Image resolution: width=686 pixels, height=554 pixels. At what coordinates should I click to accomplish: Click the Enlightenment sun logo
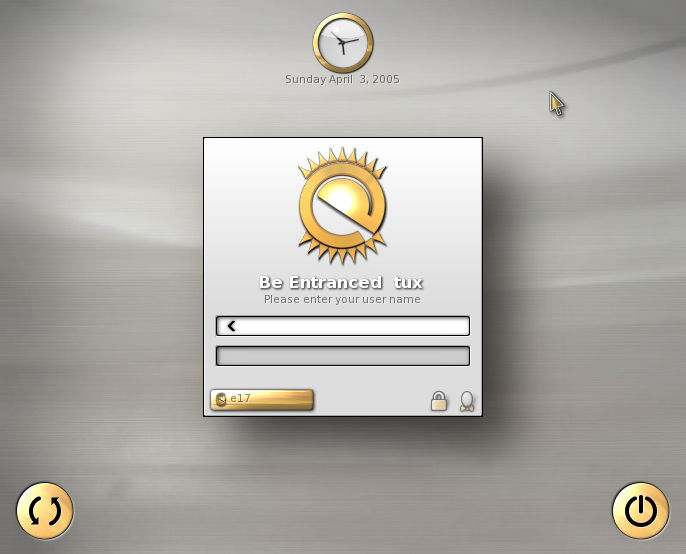click(x=343, y=205)
